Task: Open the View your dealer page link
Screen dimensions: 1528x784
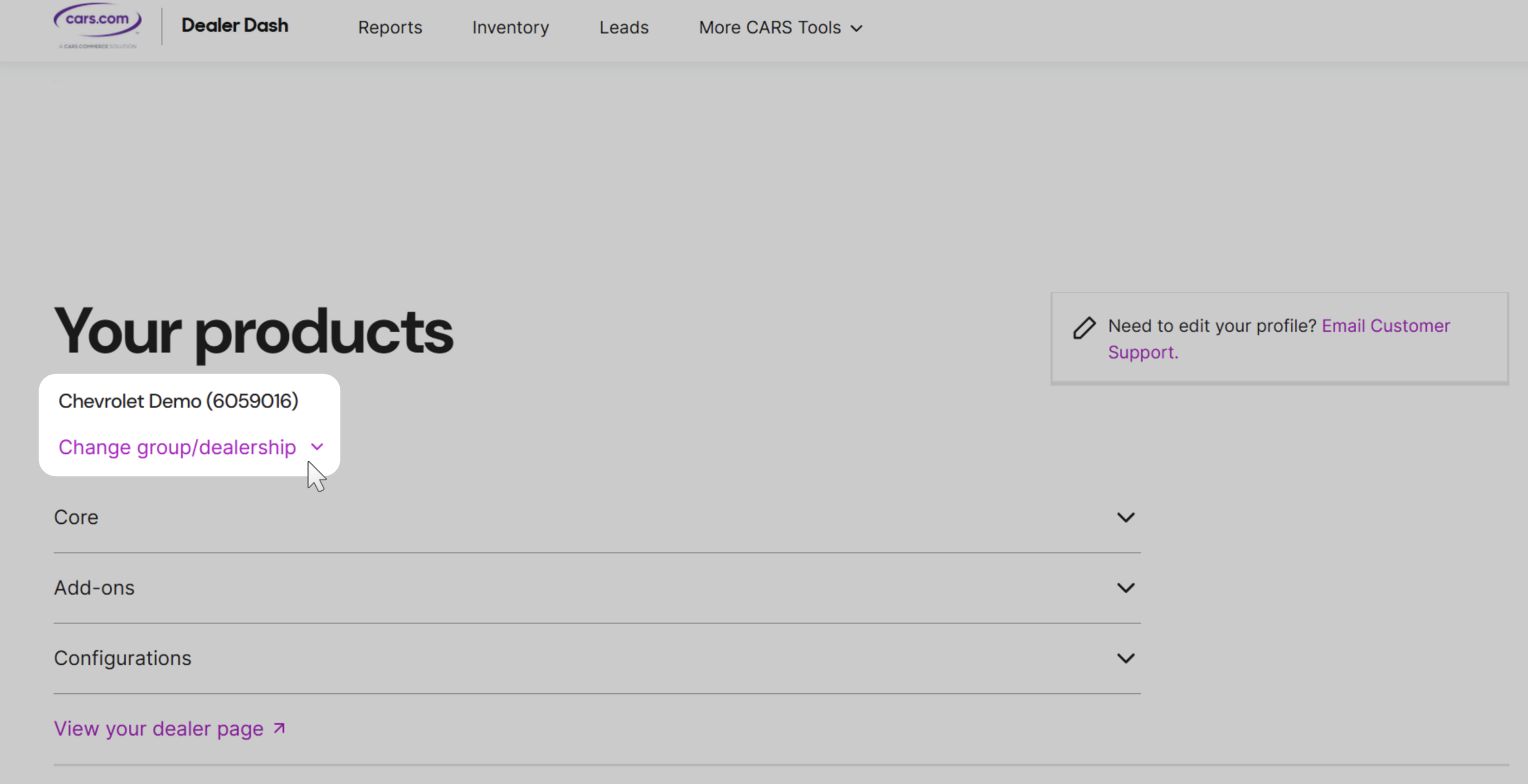Action: coord(170,729)
